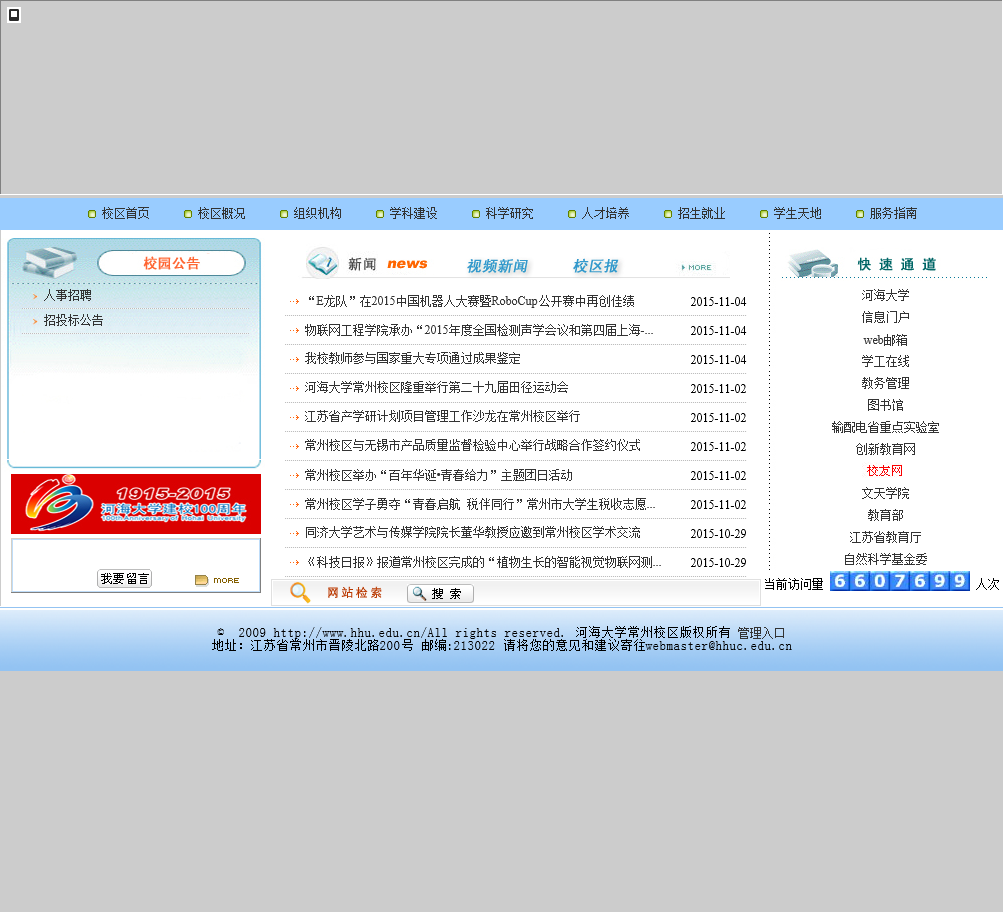Open the 输配电省重点实验室 link
1003x912 pixels.
coord(885,427)
